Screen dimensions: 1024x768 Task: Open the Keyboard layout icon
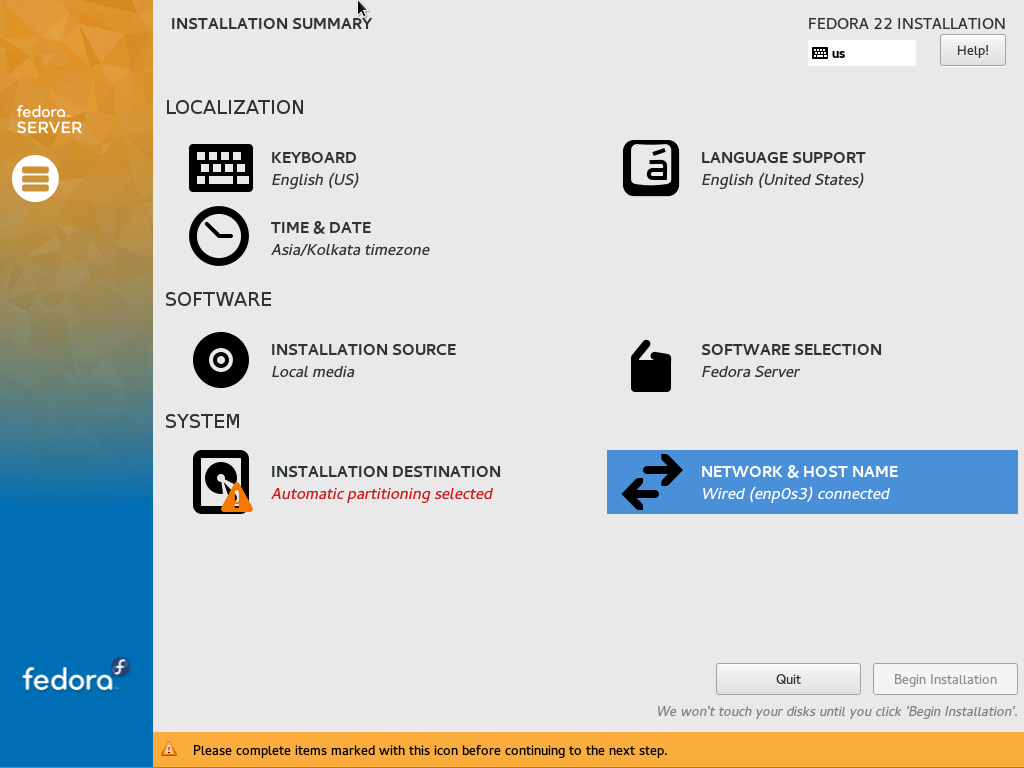tap(221, 168)
